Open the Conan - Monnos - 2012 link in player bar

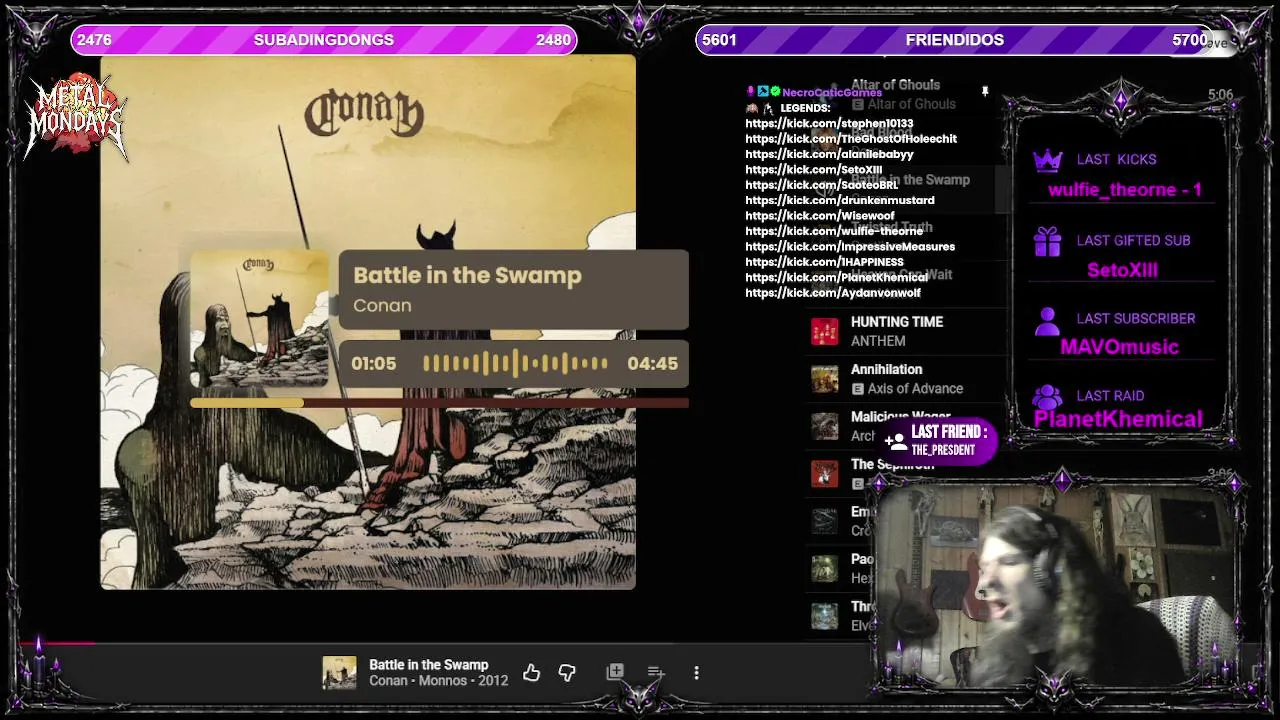pyautogui.click(x=438, y=681)
